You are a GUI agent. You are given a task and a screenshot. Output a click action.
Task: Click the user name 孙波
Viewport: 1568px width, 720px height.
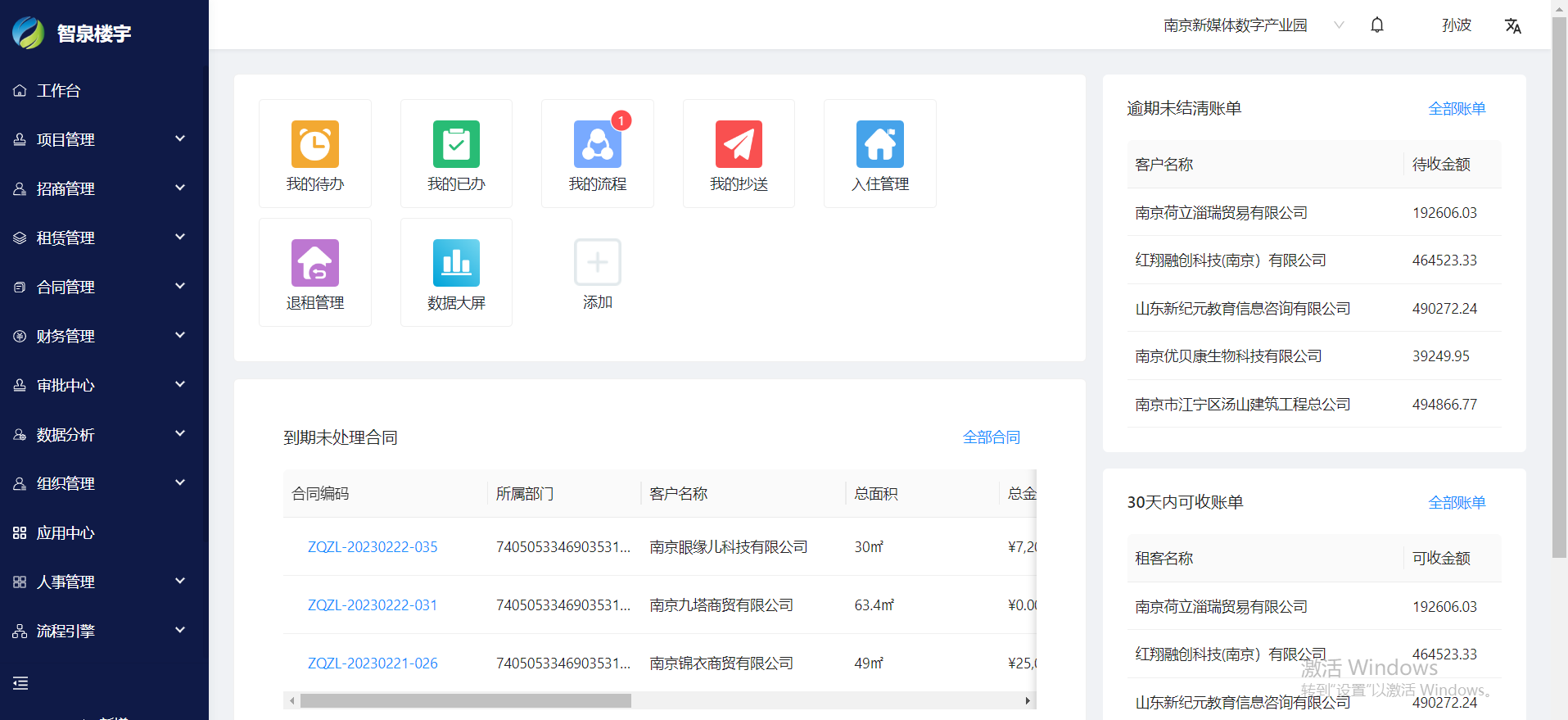coord(1457,25)
